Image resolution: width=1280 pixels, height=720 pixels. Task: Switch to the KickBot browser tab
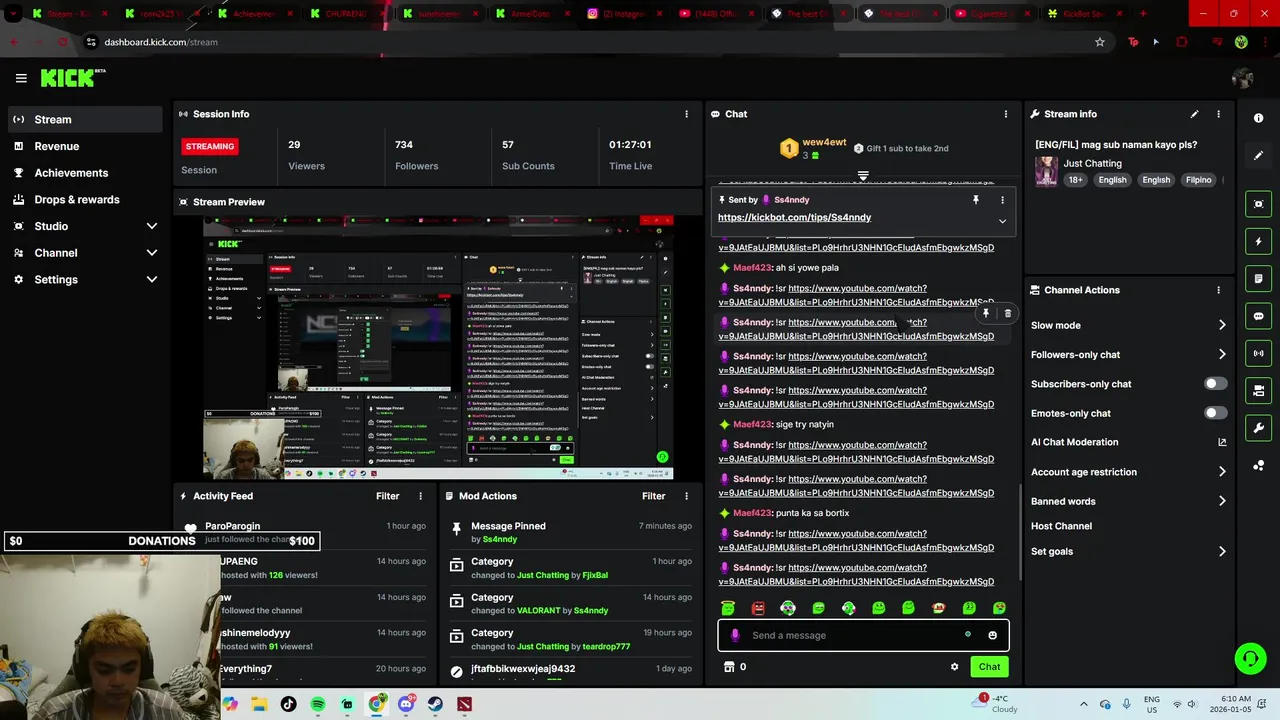tap(1082, 14)
